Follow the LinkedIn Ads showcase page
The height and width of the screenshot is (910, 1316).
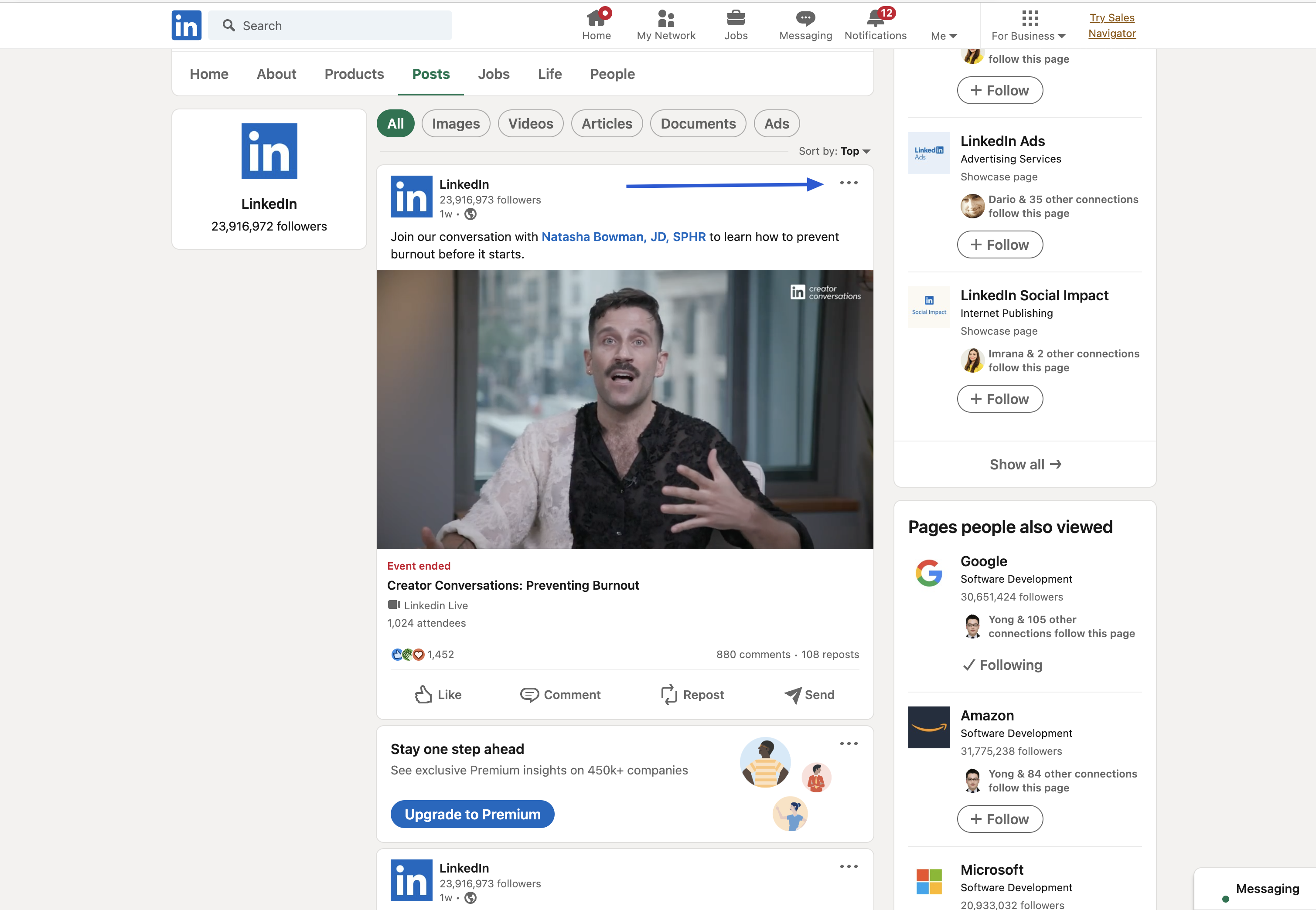pos(999,244)
